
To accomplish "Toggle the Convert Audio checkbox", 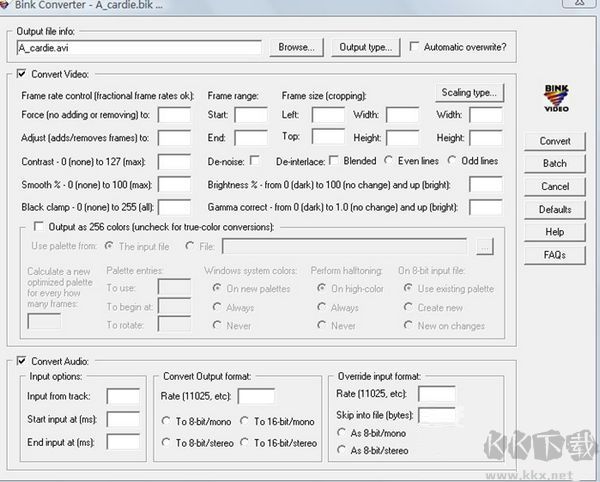I will [23, 361].
